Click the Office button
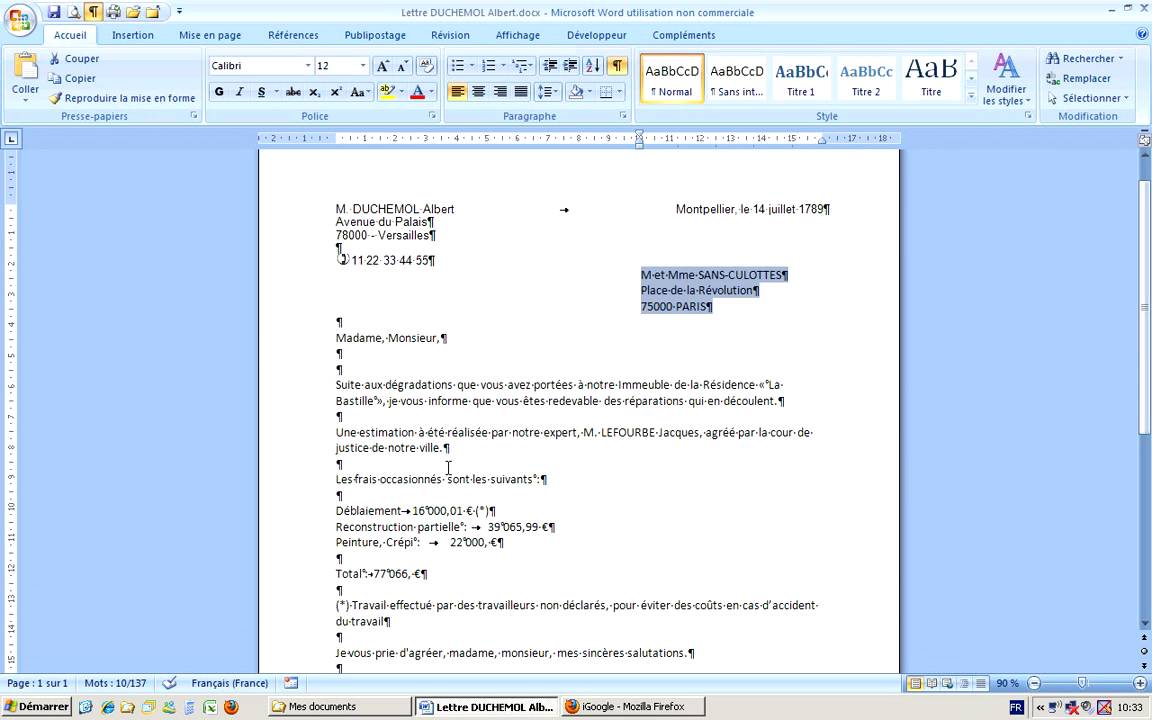 point(21,21)
